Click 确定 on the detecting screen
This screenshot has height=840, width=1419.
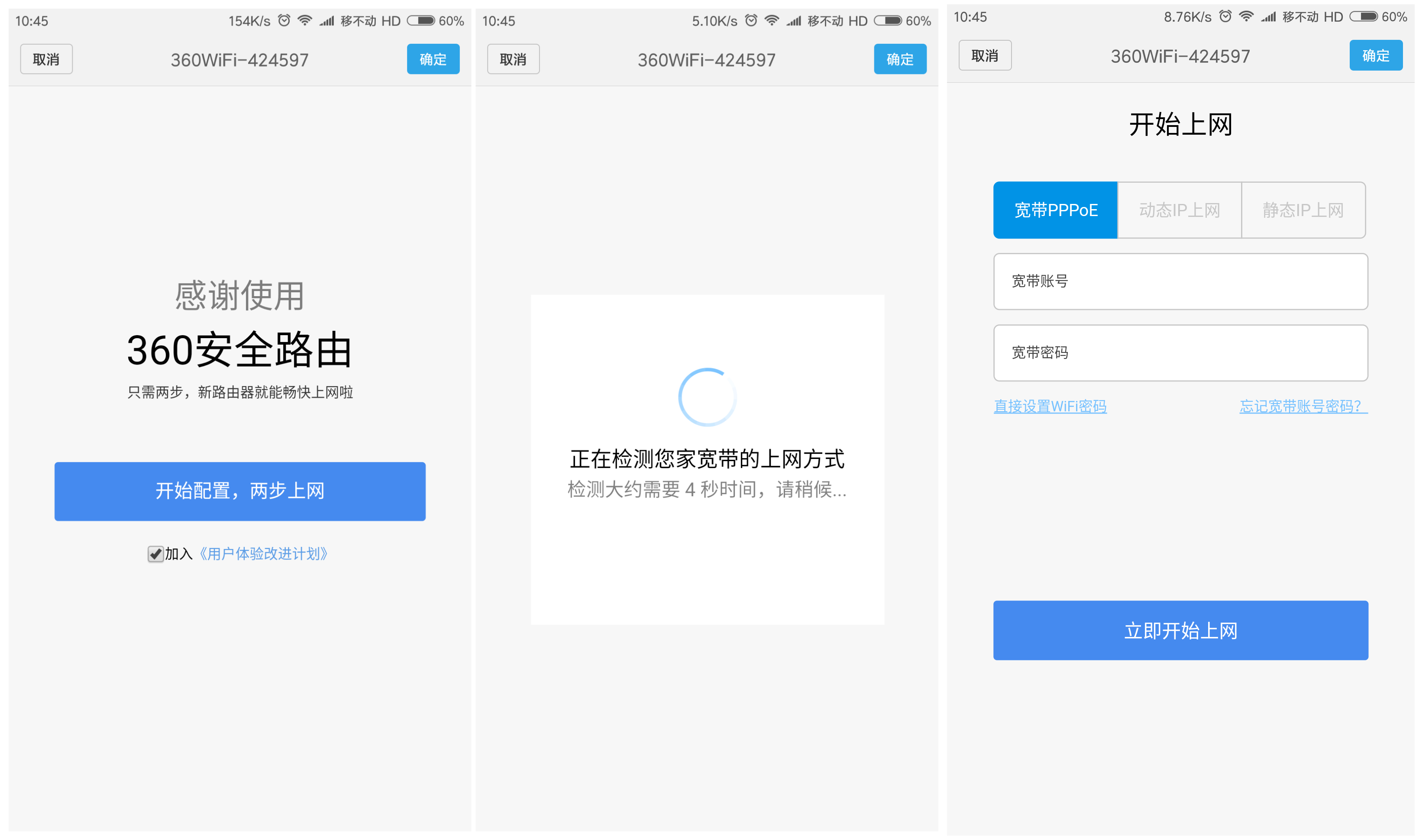pos(901,59)
